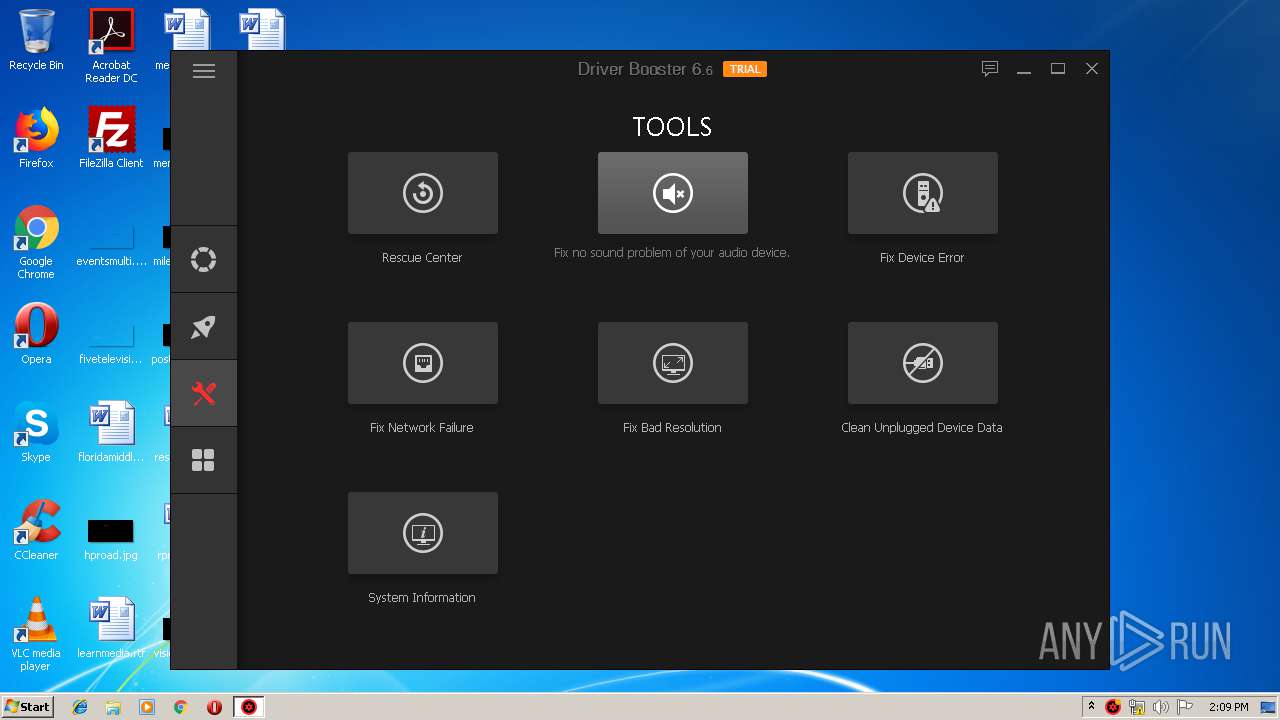The height and width of the screenshot is (720, 1280).
Task: Open Opera from the taskbar
Action: click(x=214, y=707)
